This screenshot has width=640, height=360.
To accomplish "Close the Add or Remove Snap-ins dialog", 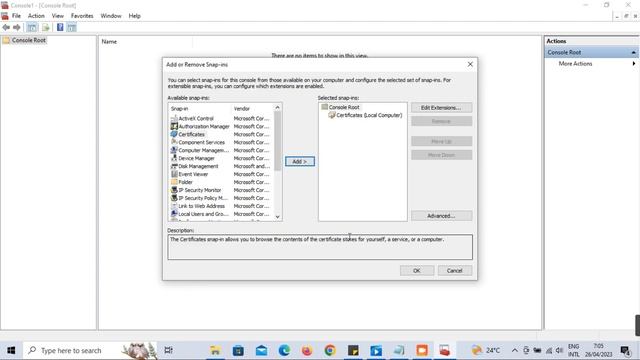I will coord(470,64).
